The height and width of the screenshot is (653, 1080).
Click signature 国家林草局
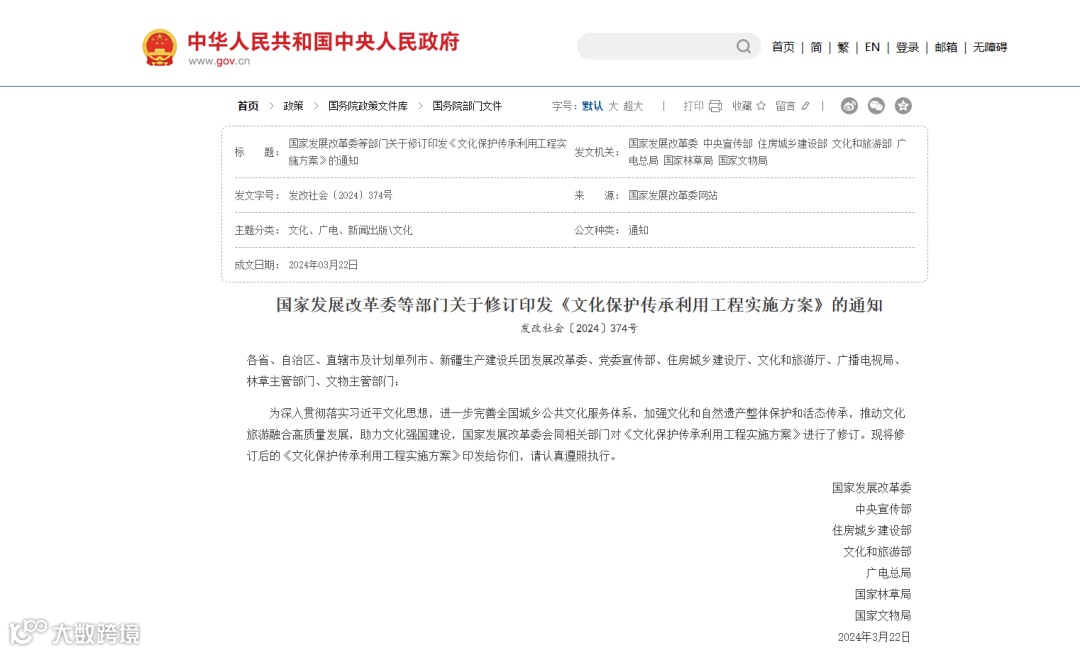click(x=883, y=594)
